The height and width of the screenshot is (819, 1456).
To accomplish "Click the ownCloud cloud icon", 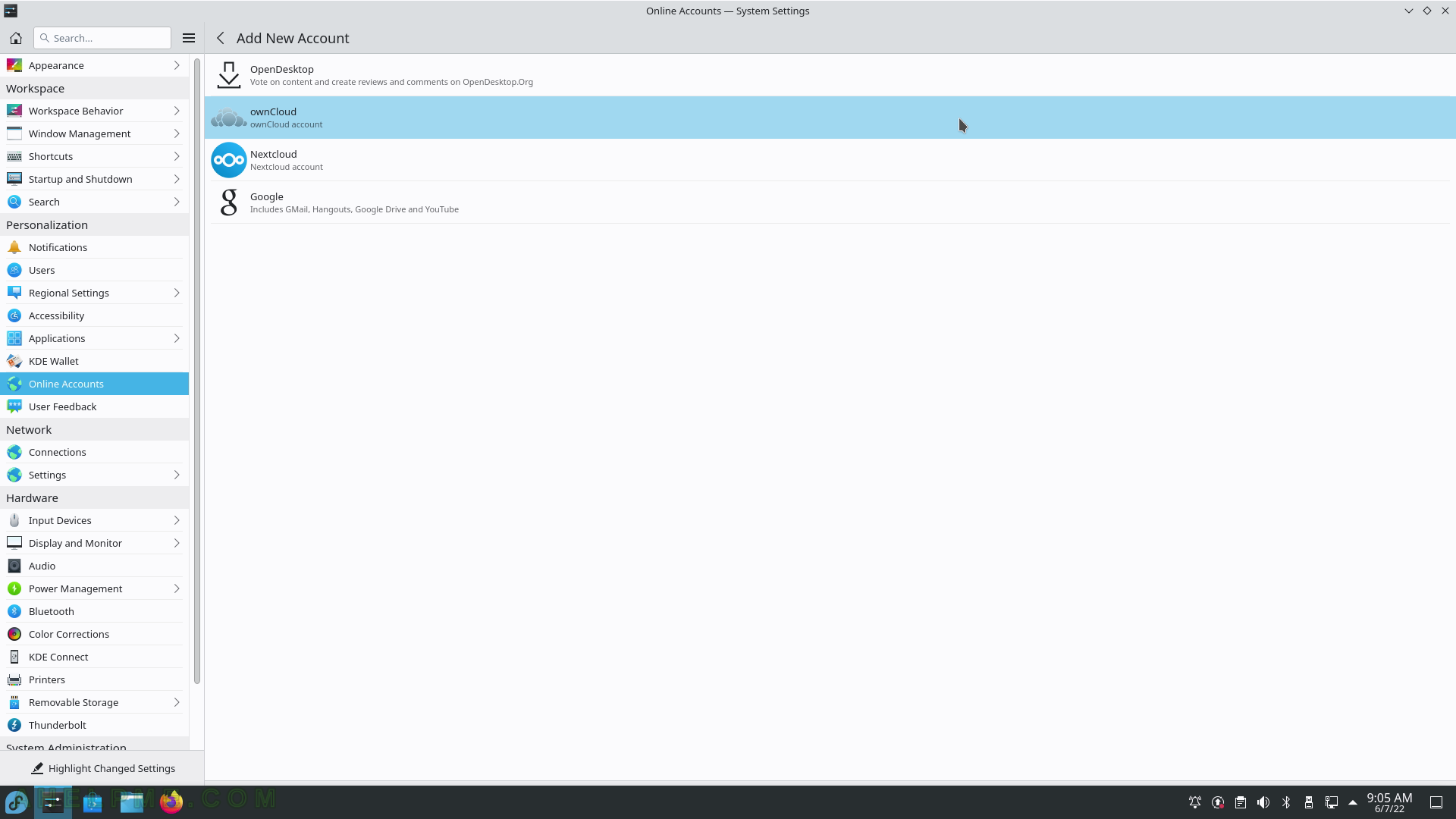I will (229, 118).
